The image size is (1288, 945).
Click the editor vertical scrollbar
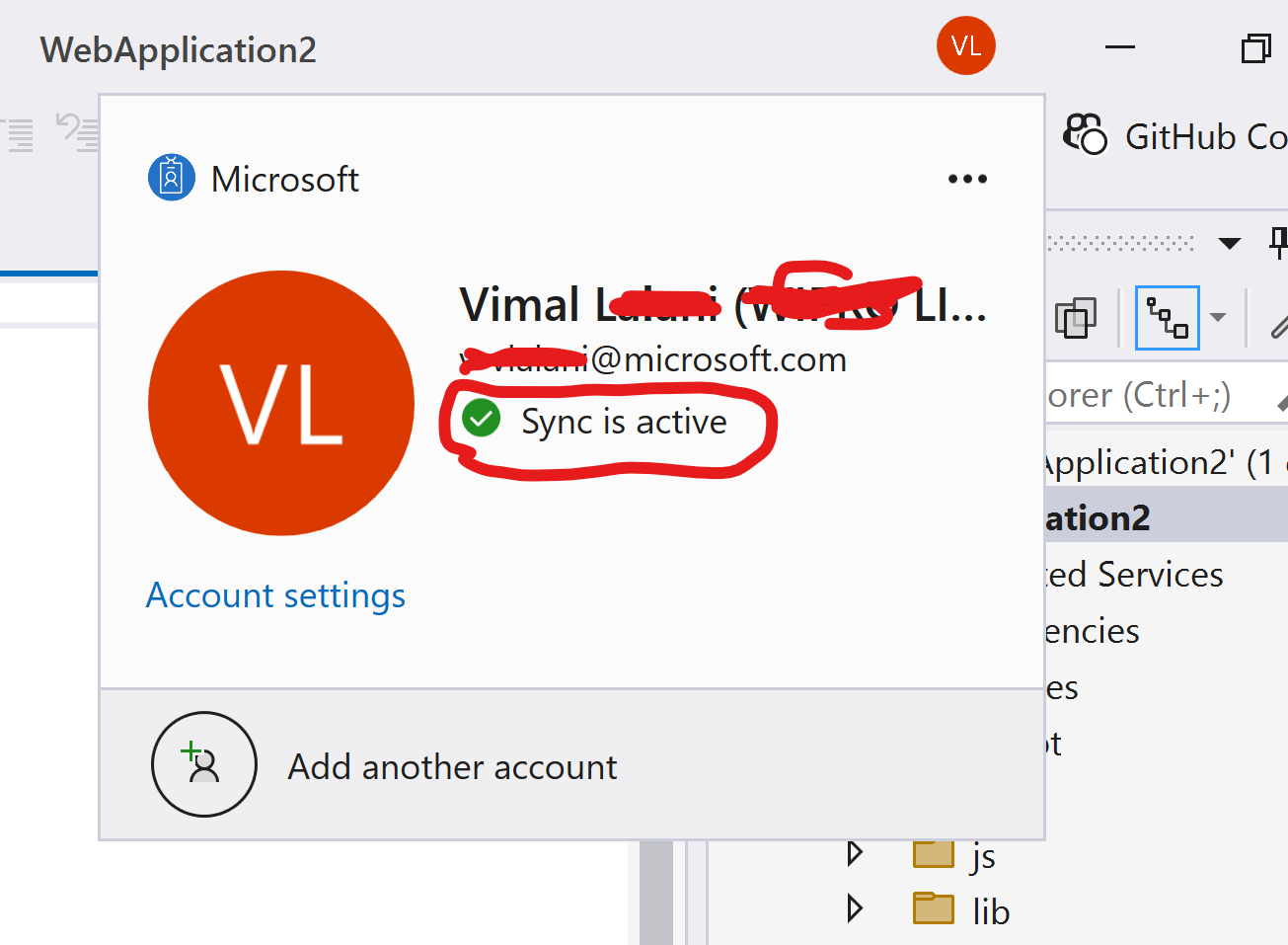pos(656,893)
